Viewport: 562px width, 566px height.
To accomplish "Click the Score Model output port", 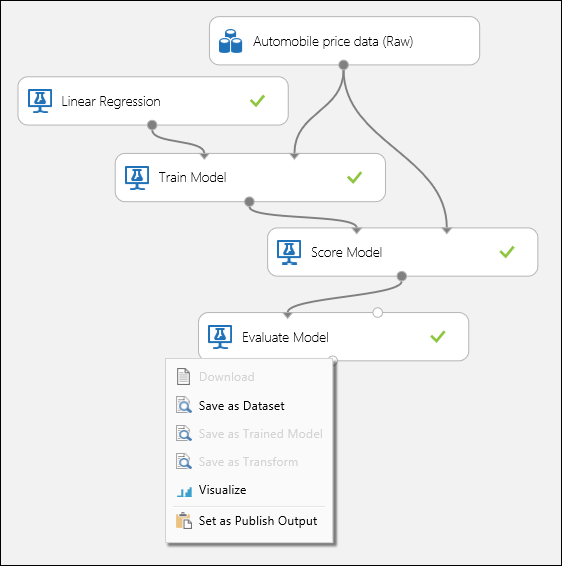I will 401,277.
